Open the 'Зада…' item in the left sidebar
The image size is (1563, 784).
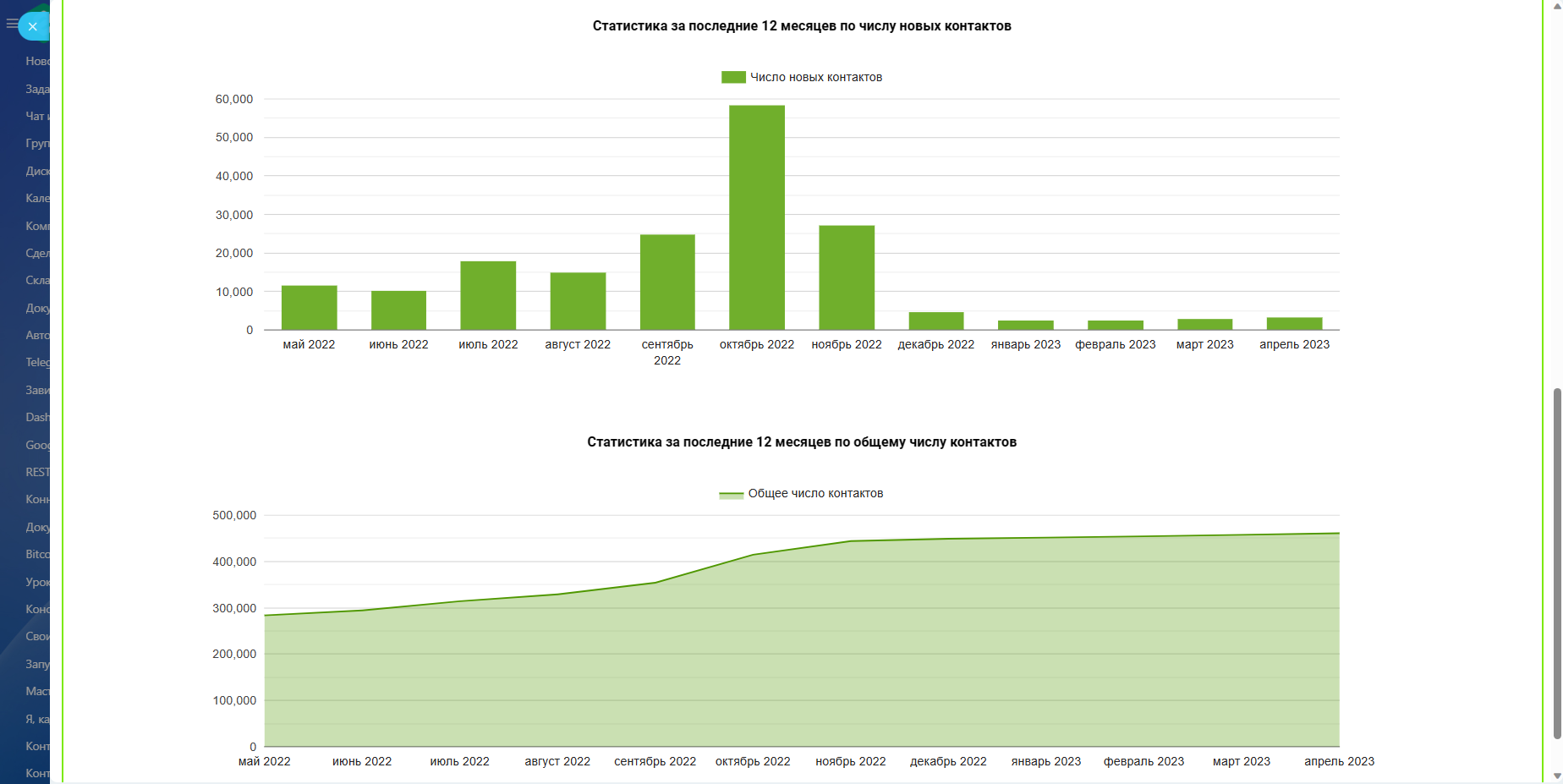(37, 89)
